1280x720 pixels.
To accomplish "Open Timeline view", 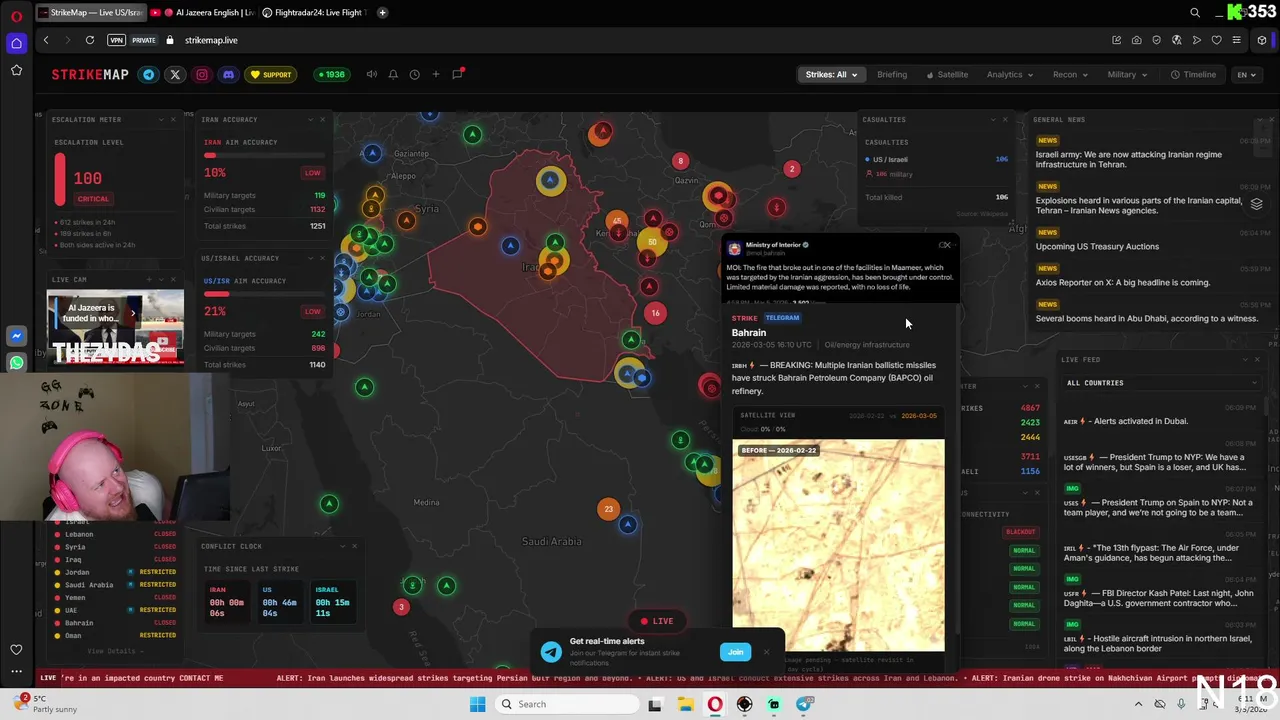I will (1194, 75).
